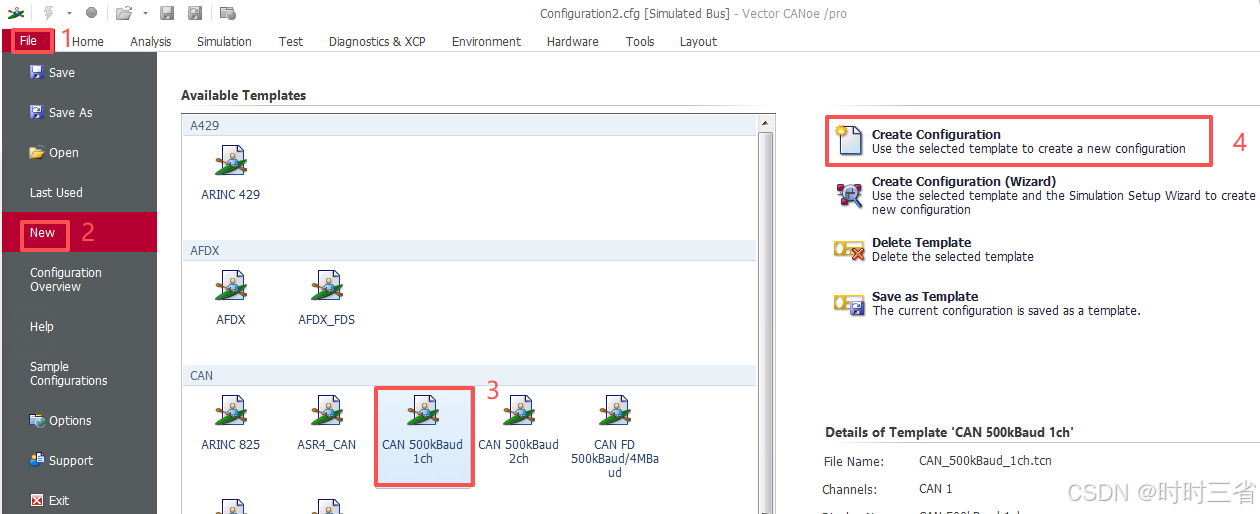Expand the arrow next to the open-folder icon

[145, 14]
